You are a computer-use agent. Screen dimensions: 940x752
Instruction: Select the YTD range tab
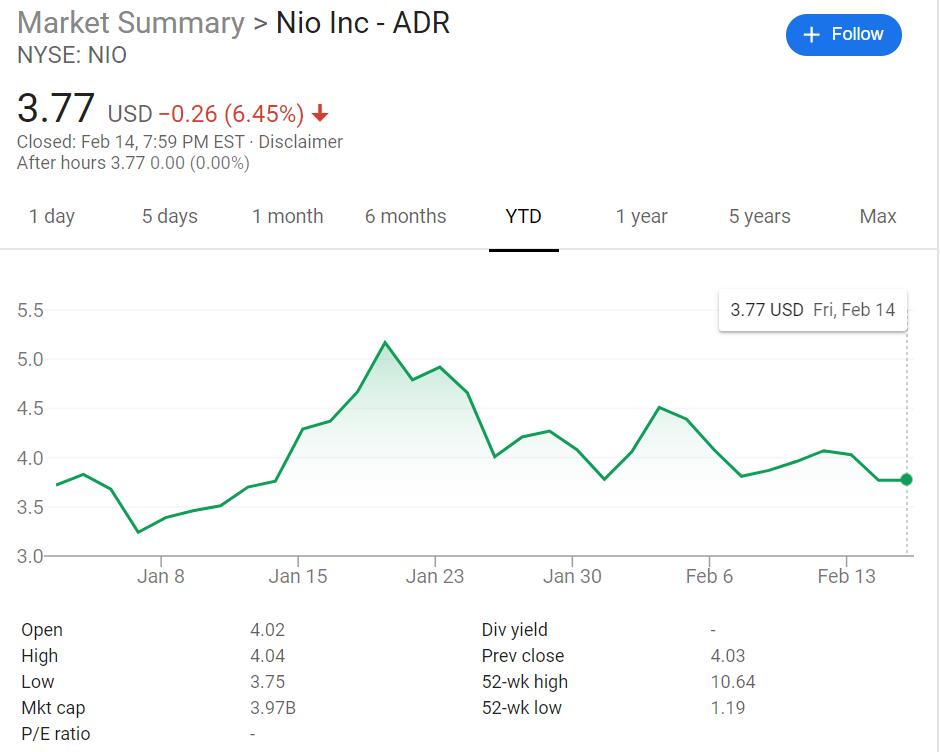[x=523, y=216]
